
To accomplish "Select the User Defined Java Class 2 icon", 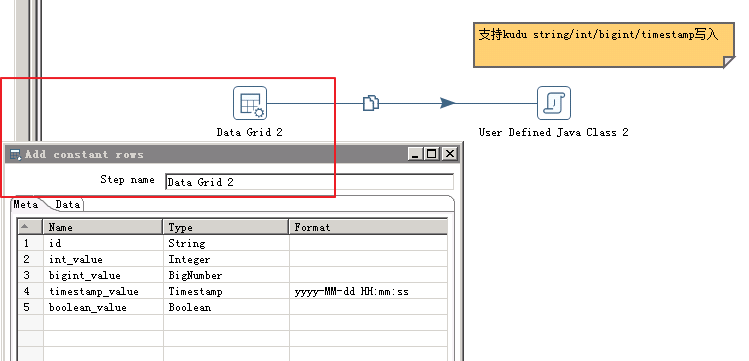I will click(554, 103).
